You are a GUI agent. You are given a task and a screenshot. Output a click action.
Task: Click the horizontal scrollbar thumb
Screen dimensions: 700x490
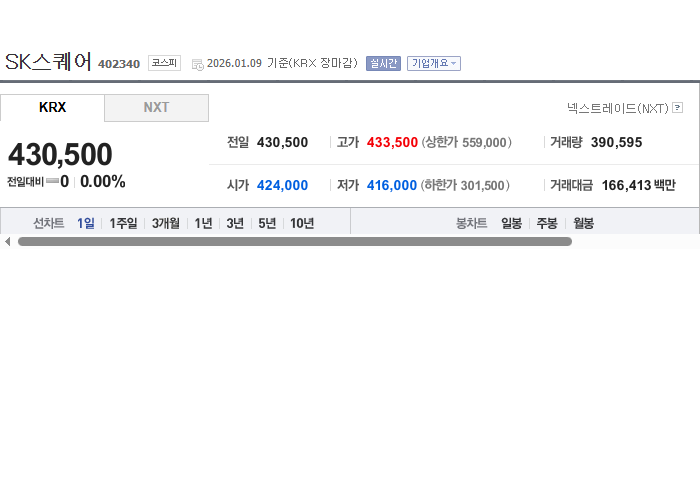click(x=295, y=241)
